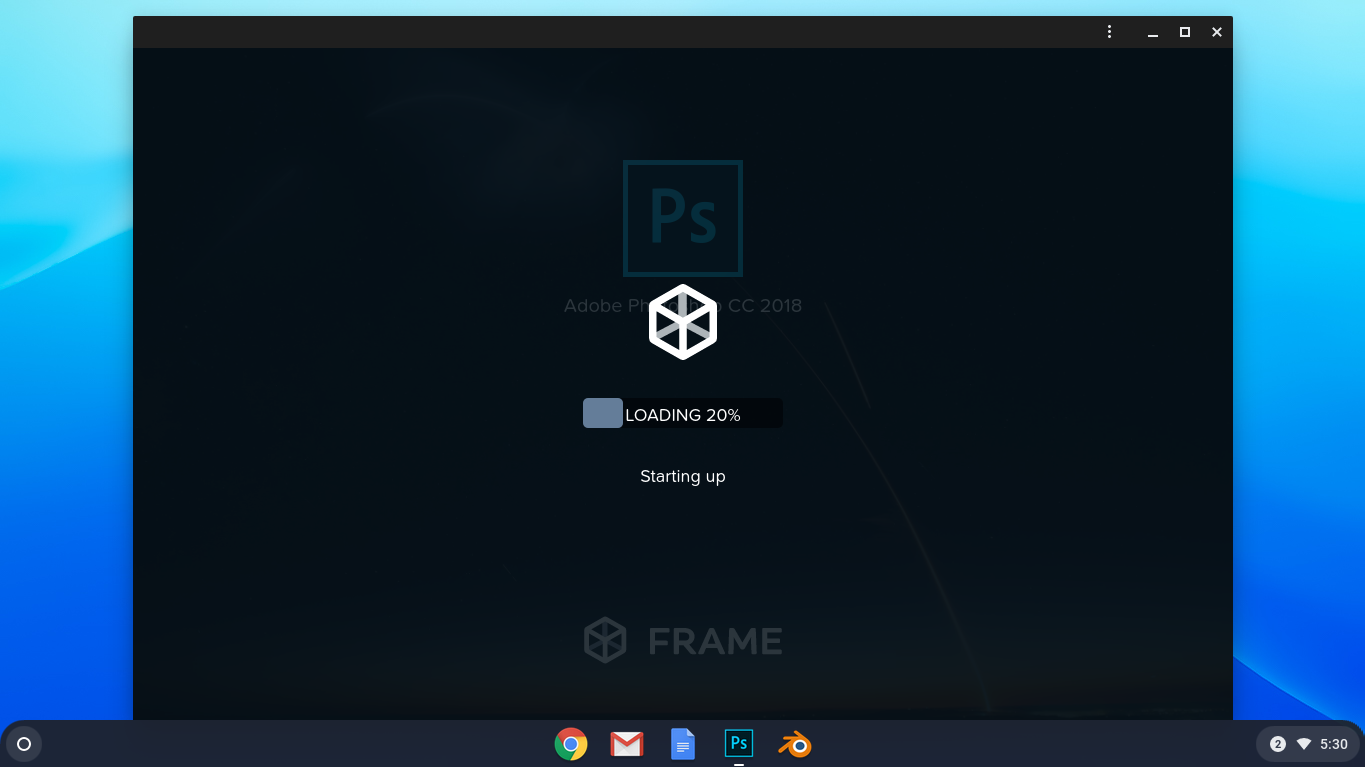Screen dimensions: 1365x767
Task: Open the ChromeOS app launcher
Action: [x=23, y=743]
